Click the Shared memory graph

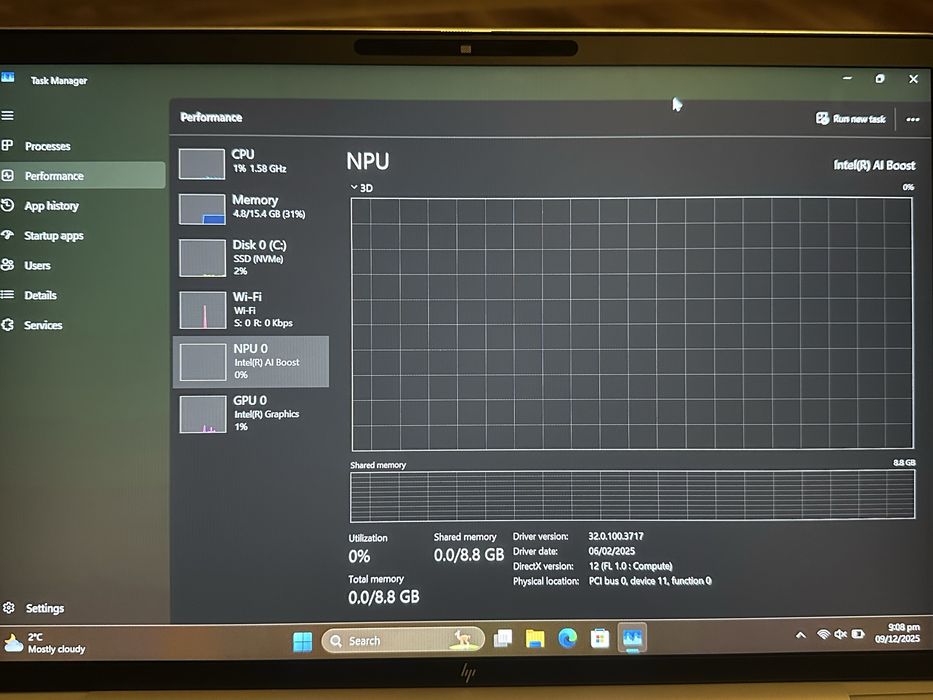pyautogui.click(x=632, y=496)
